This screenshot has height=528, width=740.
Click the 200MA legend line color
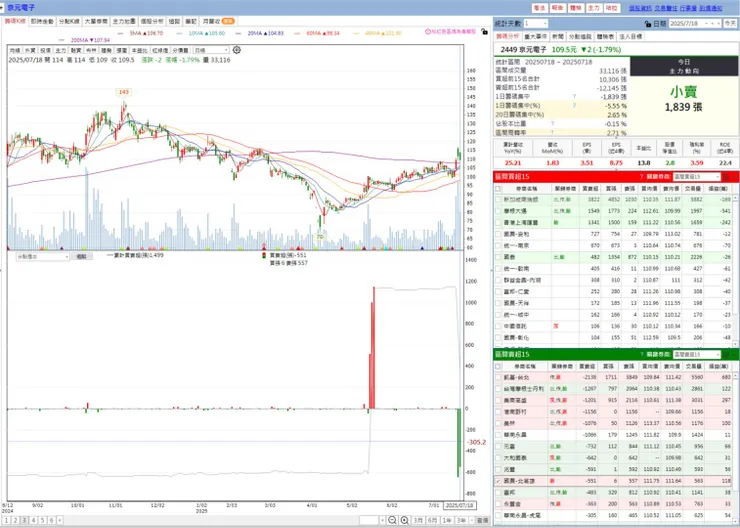point(62,40)
